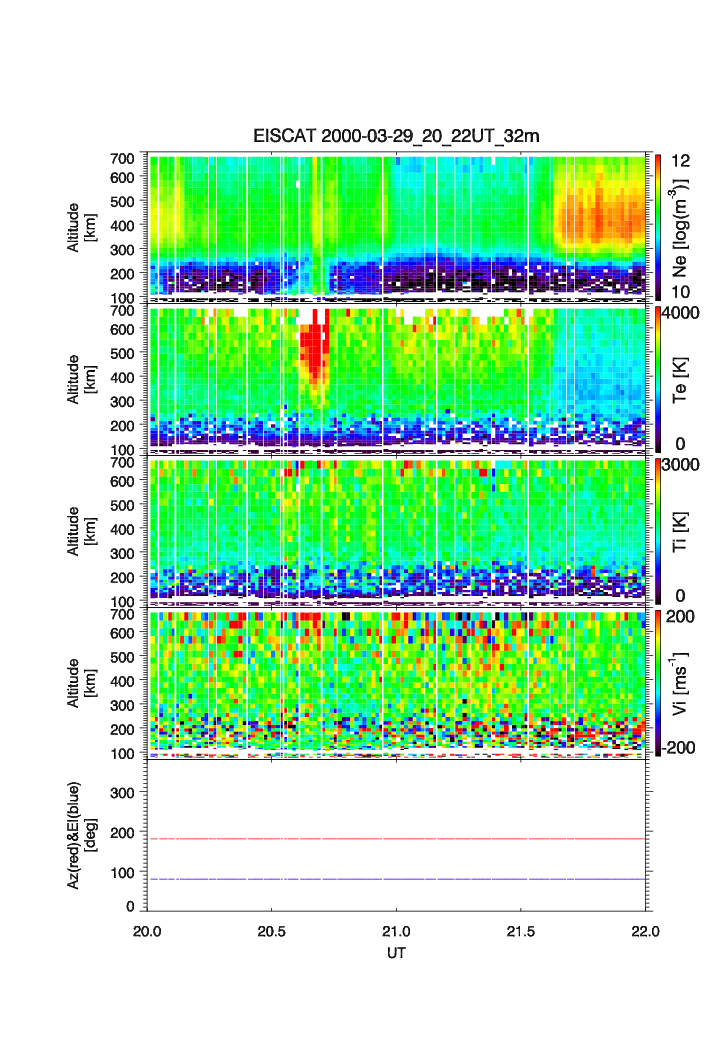
Task: Select the 'Vi [ms⁻¹]' colorbar label
Action: pos(684,682)
